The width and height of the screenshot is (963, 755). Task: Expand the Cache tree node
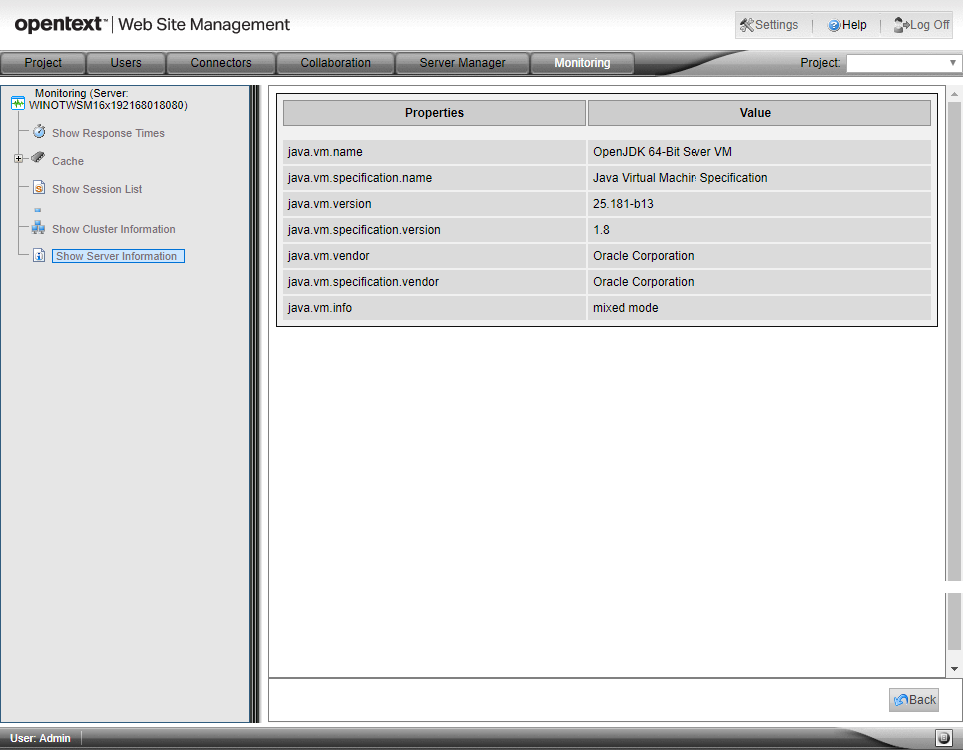coord(18,159)
